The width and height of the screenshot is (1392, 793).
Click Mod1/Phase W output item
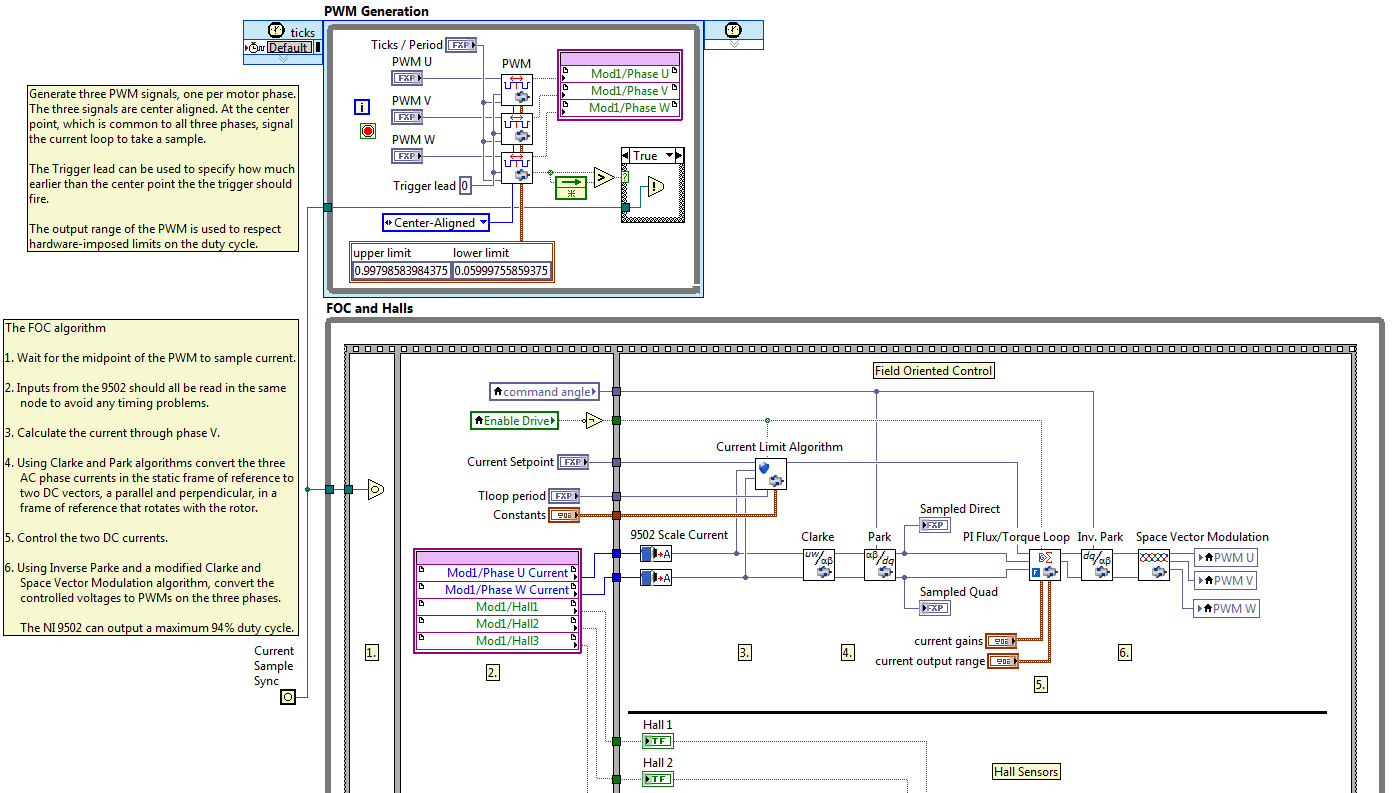619,108
